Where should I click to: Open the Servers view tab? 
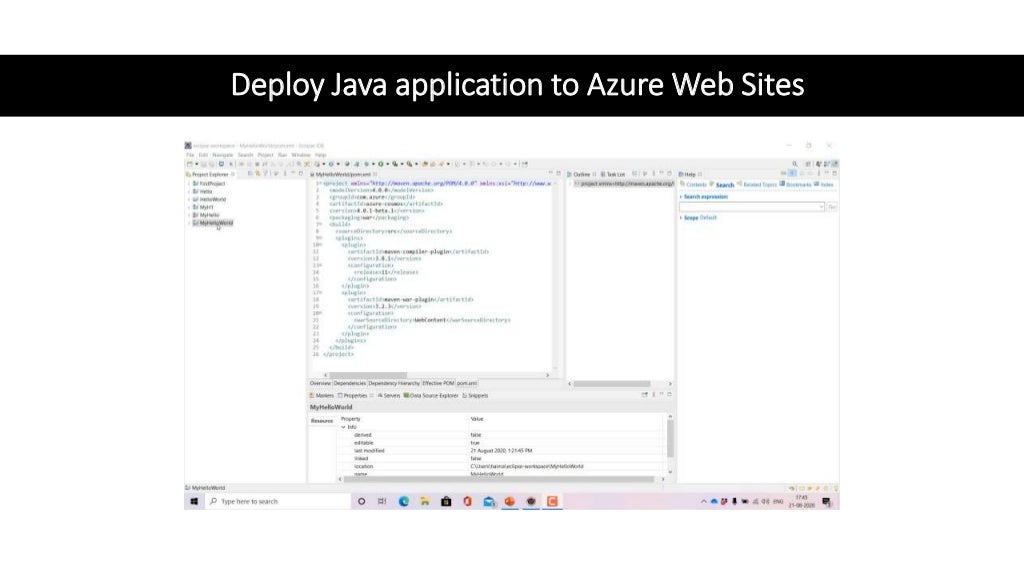[389, 396]
